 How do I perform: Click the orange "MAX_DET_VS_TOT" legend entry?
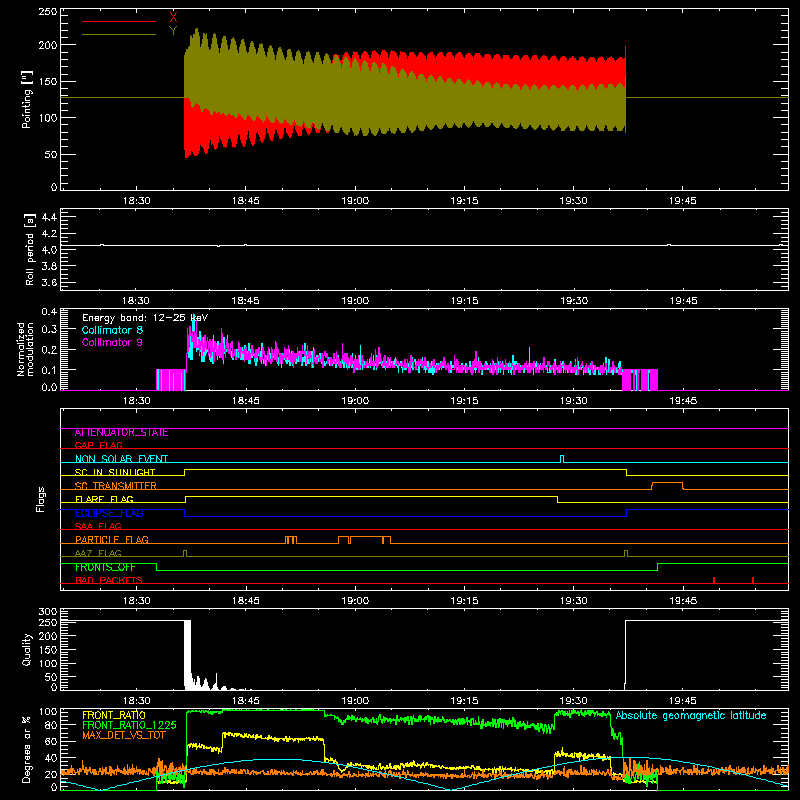click(x=124, y=735)
